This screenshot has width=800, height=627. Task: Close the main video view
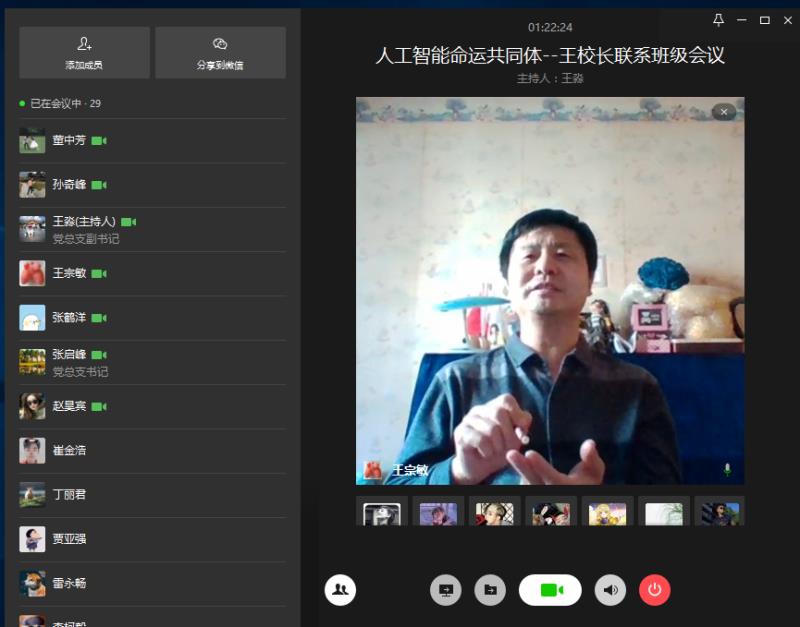724,112
